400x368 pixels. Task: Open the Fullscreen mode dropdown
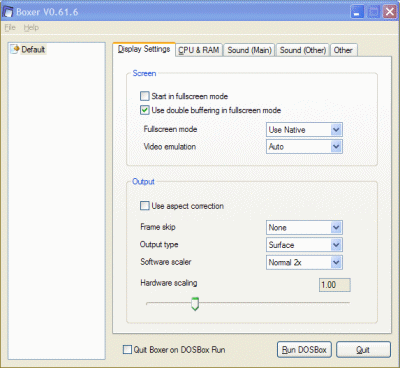pos(304,130)
